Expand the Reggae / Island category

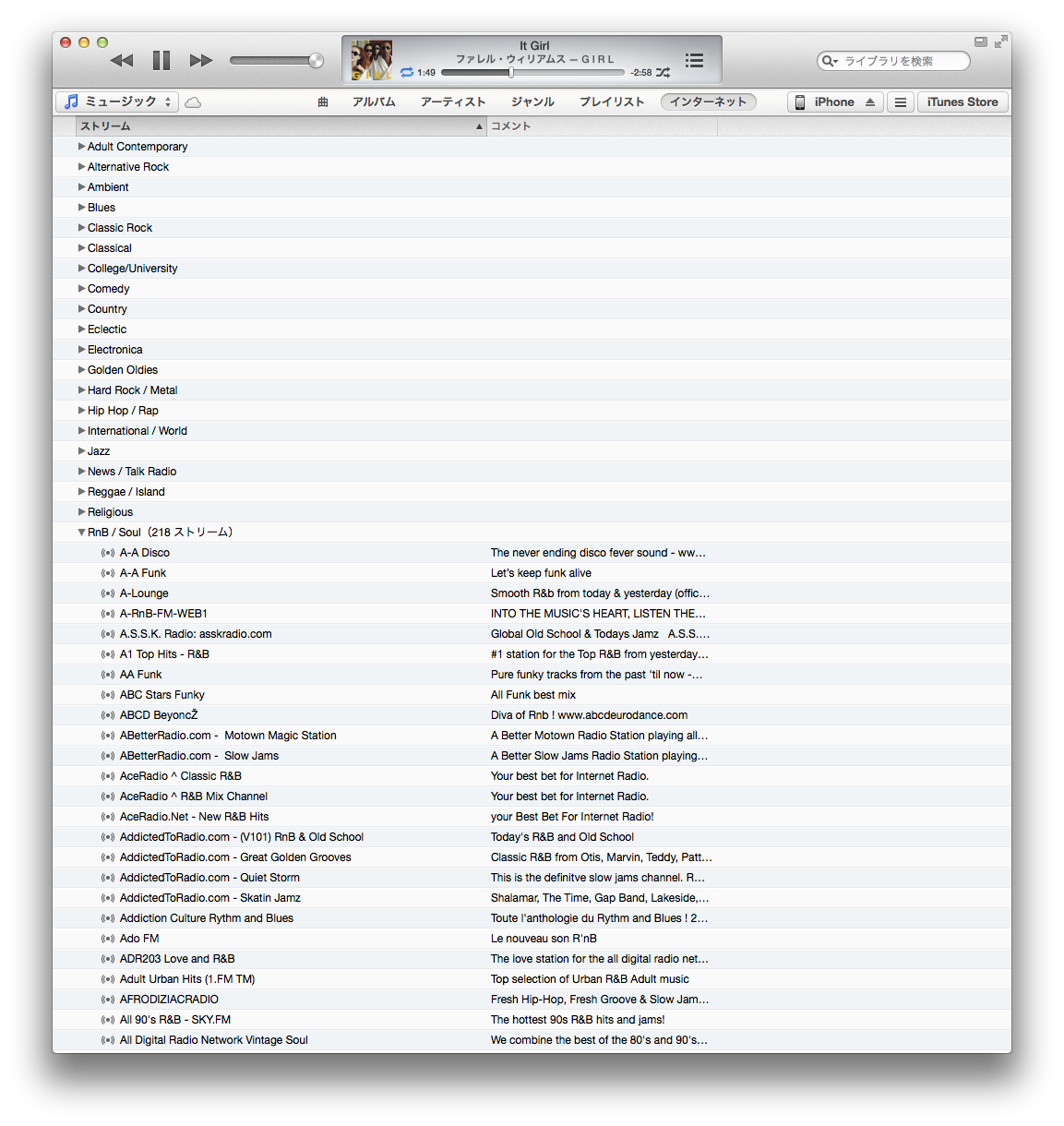click(x=82, y=491)
